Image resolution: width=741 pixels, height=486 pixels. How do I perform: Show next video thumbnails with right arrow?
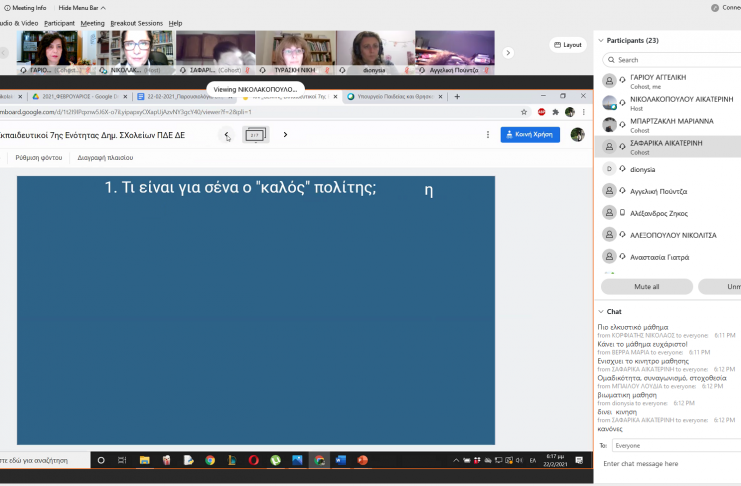(508, 52)
